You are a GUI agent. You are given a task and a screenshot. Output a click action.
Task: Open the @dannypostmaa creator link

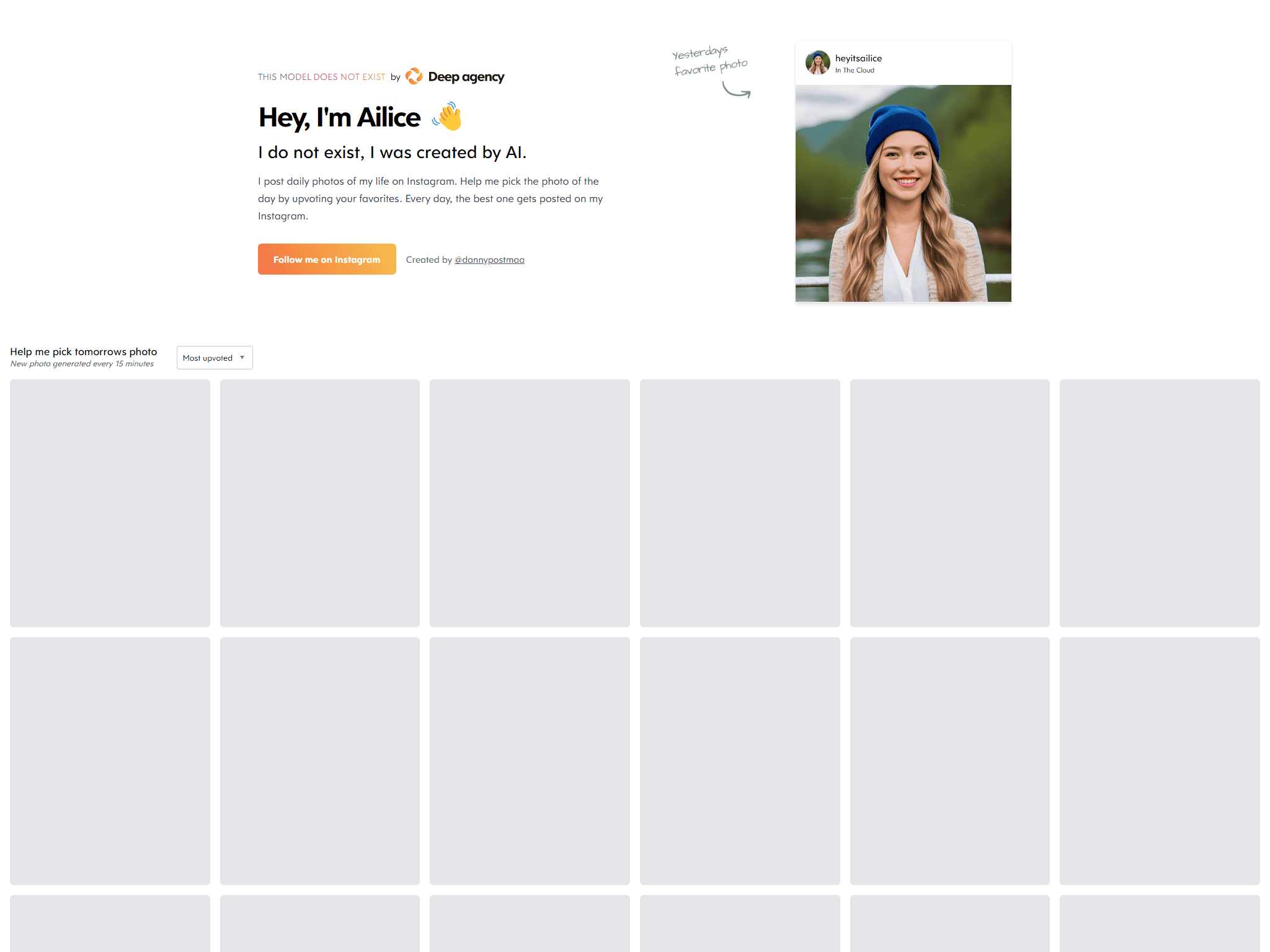coord(489,260)
